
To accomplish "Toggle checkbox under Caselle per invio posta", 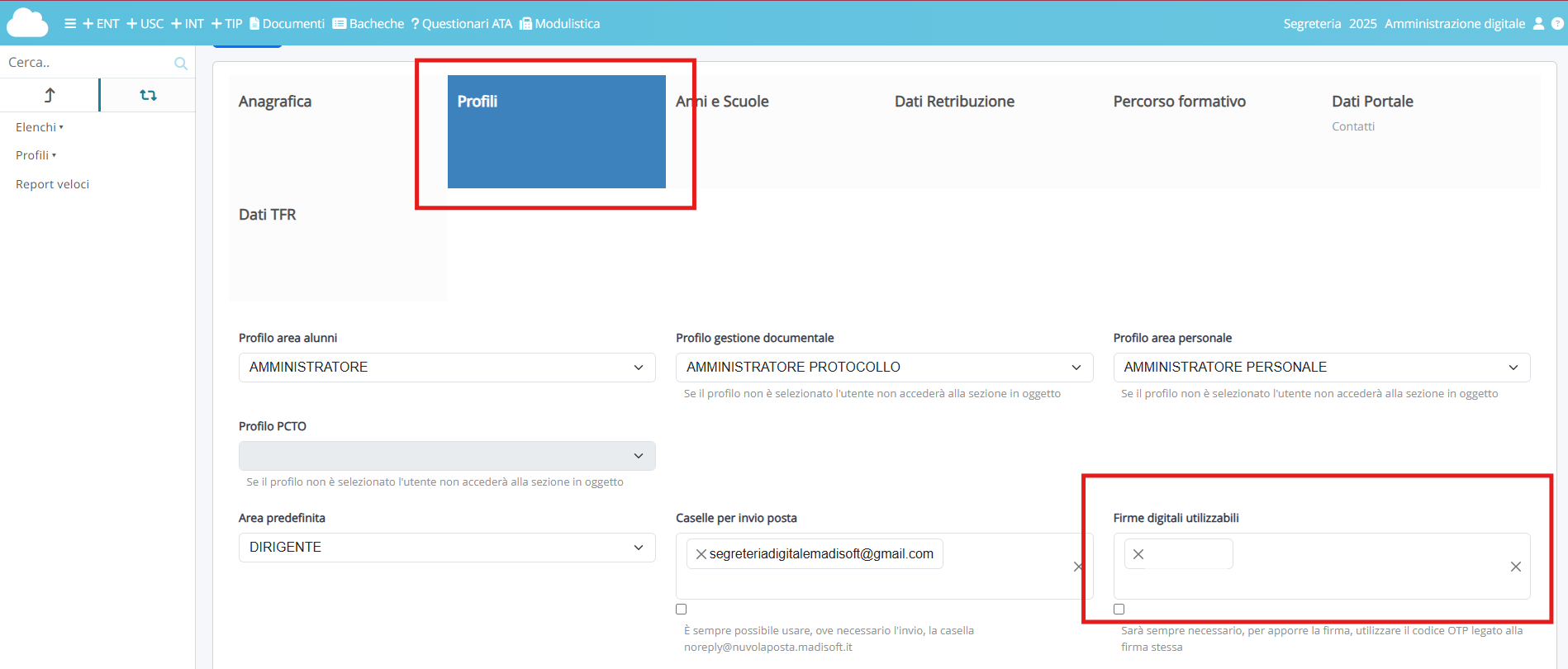I will pyautogui.click(x=682, y=610).
